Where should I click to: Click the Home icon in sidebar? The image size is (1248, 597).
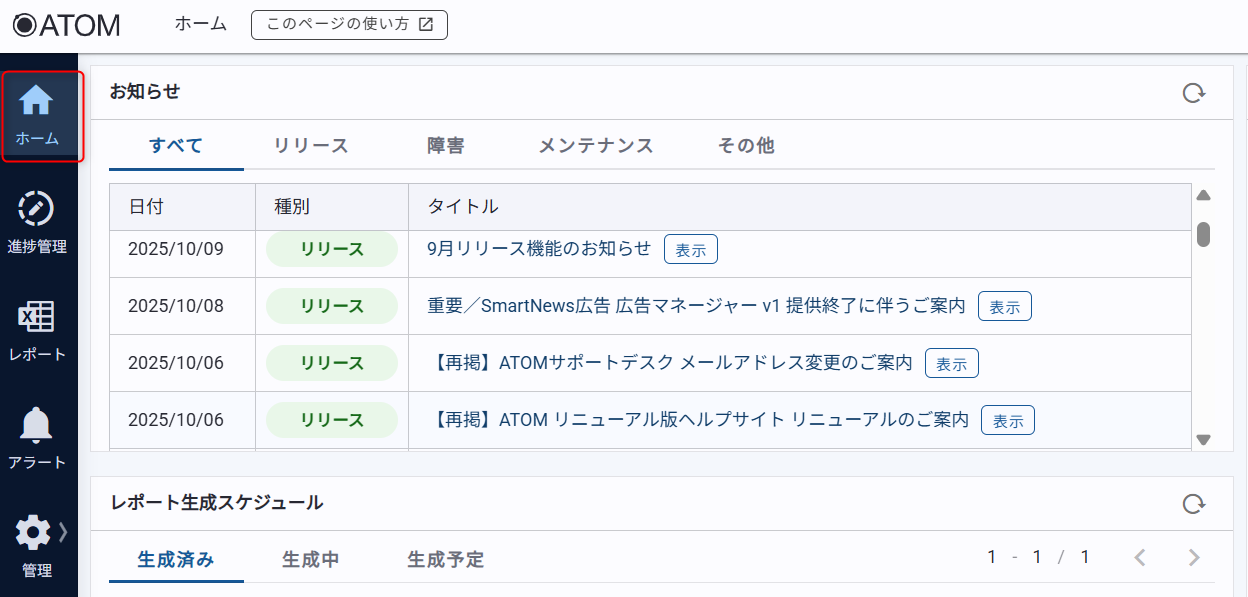(37, 101)
